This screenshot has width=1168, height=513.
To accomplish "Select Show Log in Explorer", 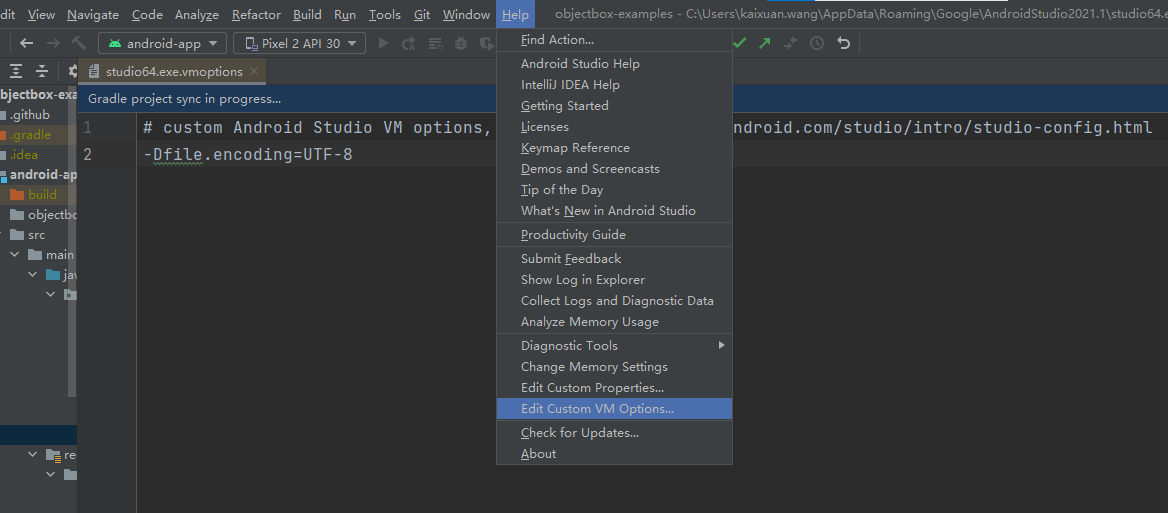I will tap(615, 280).
